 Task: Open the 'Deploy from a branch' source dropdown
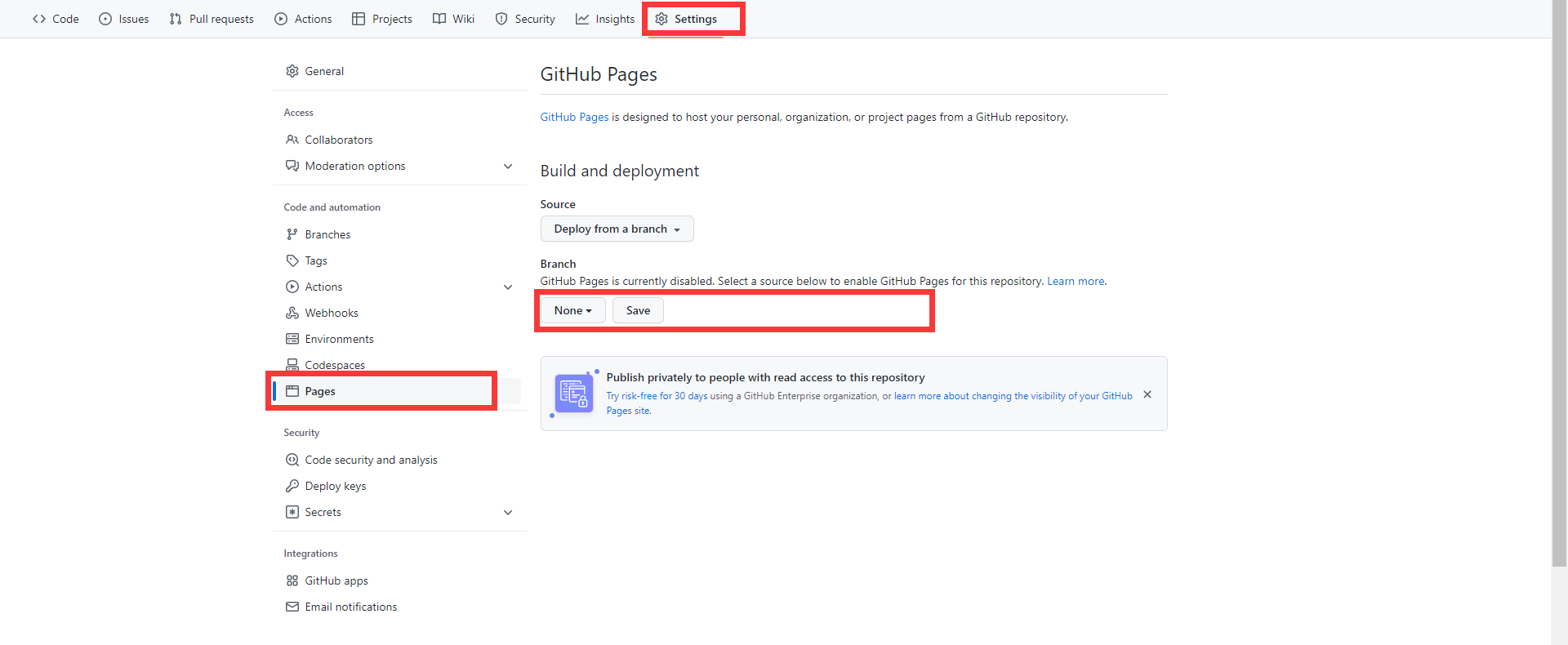pyautogui.click(x=617, y=229)
